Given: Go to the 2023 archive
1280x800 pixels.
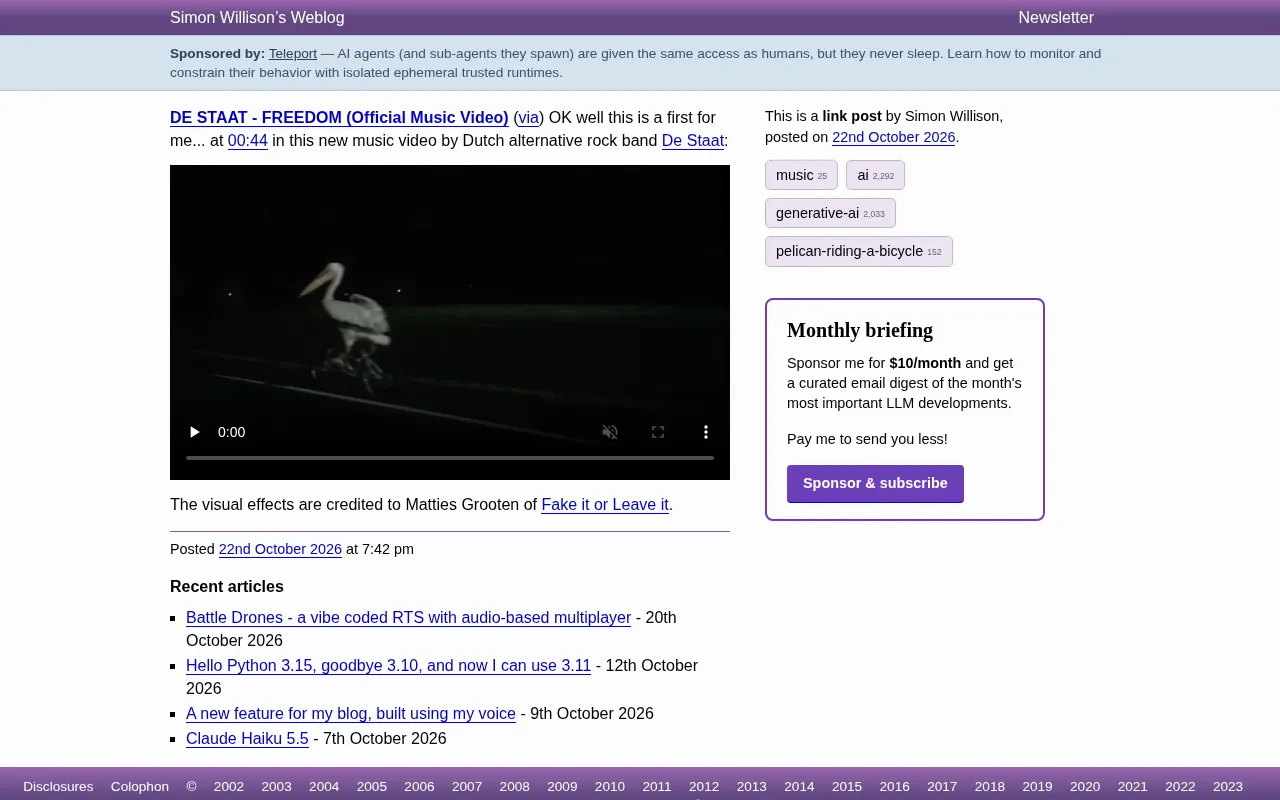Looking at the screenshot, I should (x=1228, y=787).
